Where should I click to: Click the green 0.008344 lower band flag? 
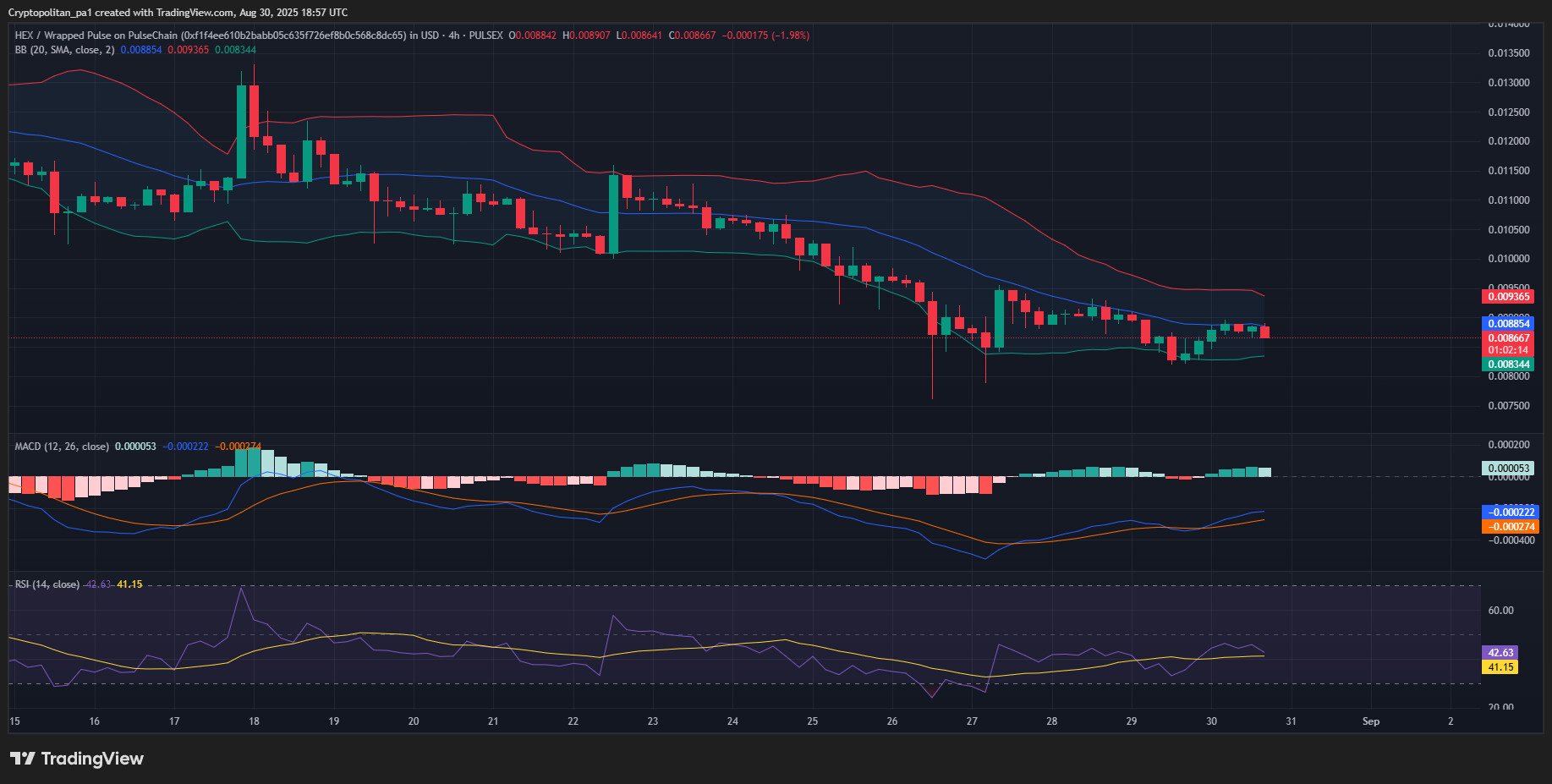1510,364
